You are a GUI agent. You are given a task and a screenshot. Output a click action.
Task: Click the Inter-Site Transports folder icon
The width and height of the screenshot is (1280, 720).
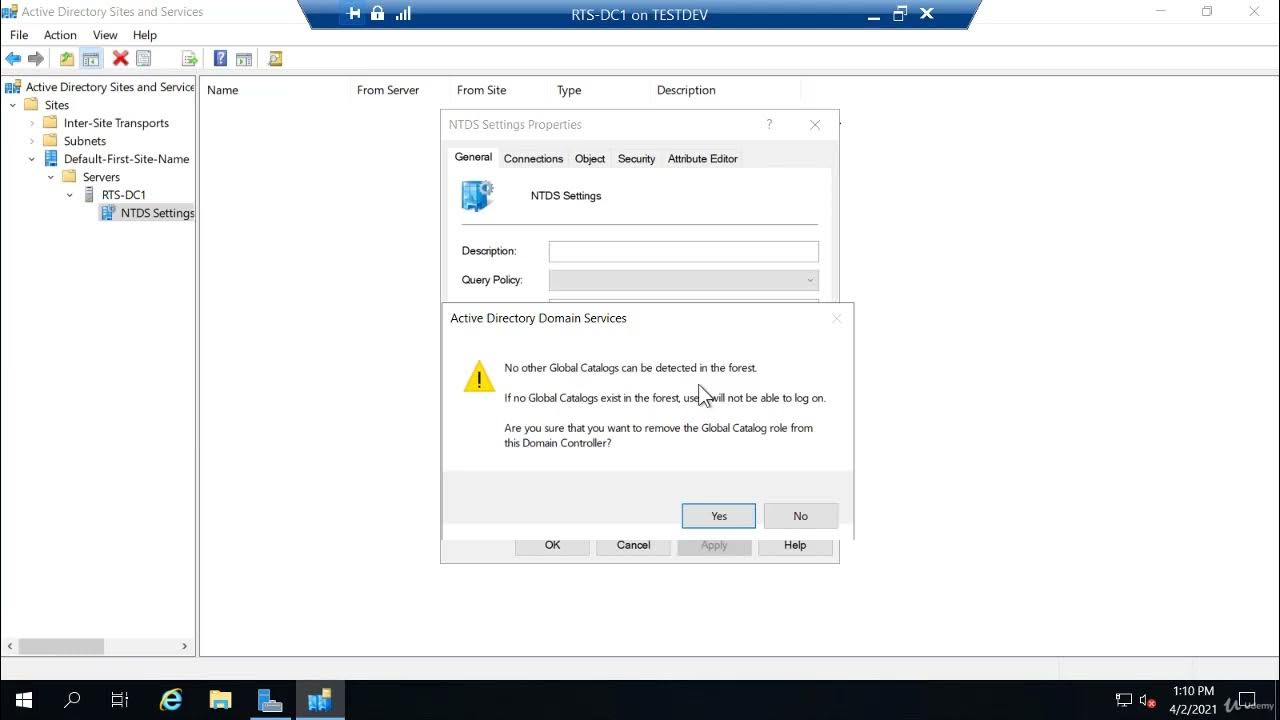[50, 123]
